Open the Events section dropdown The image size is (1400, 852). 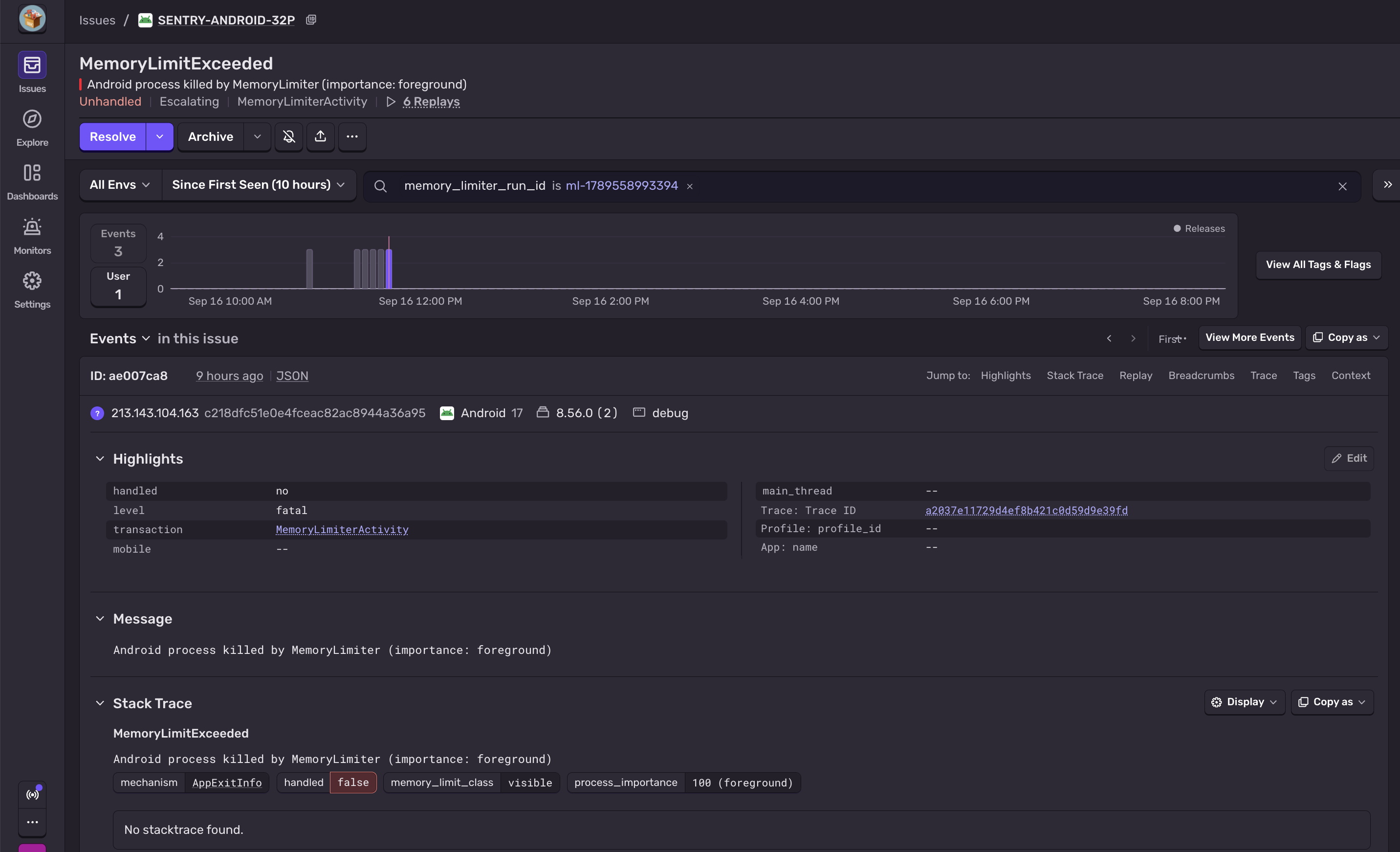pyautogui.click(x=120, y=338)
